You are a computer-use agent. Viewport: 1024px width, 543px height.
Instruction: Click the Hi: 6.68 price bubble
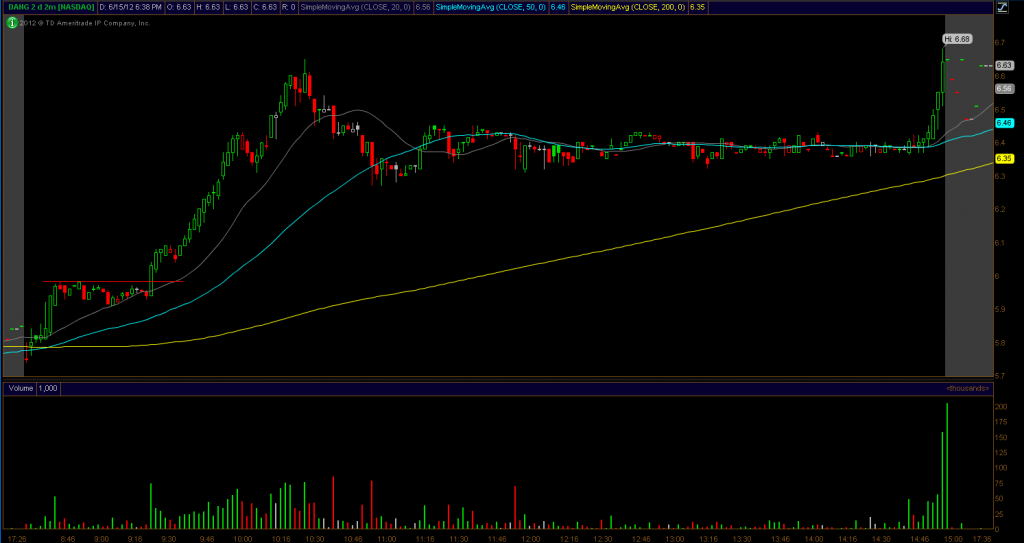click(x=958, y=39)
